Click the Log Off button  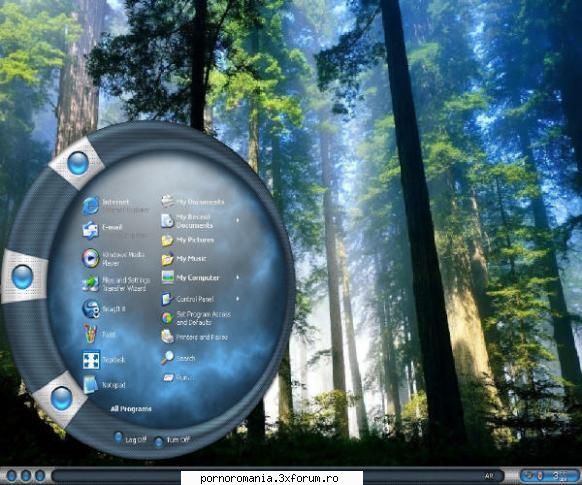click(x=130, y=439)
